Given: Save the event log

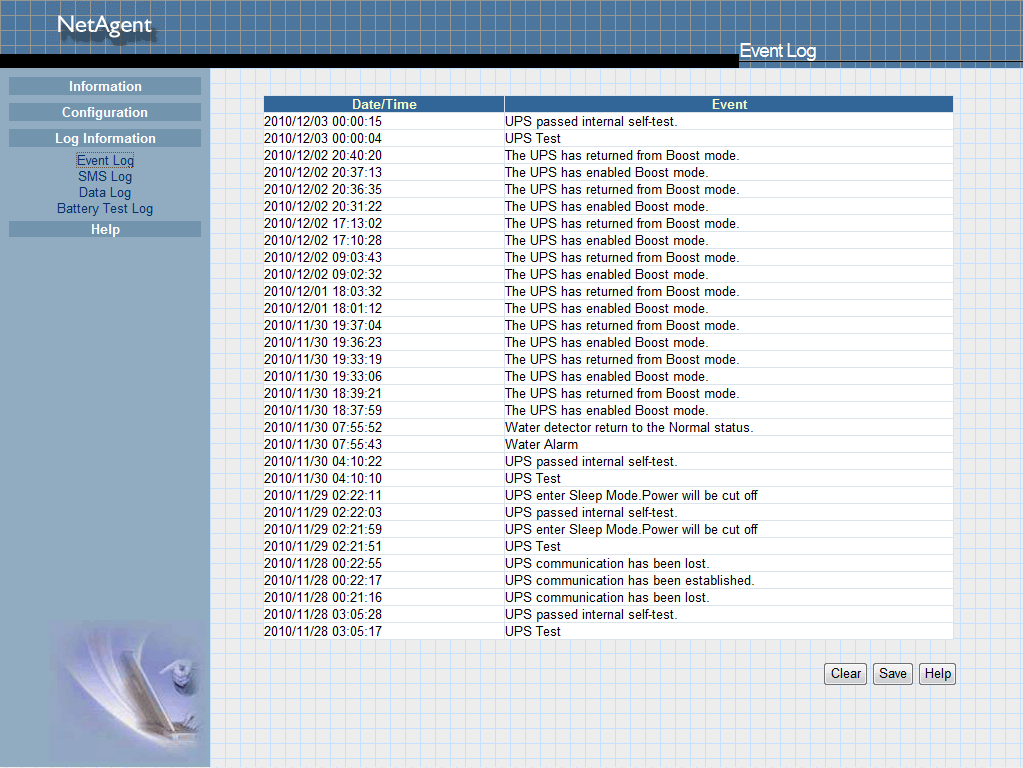Looking at the screenshot, I should 893,673.
